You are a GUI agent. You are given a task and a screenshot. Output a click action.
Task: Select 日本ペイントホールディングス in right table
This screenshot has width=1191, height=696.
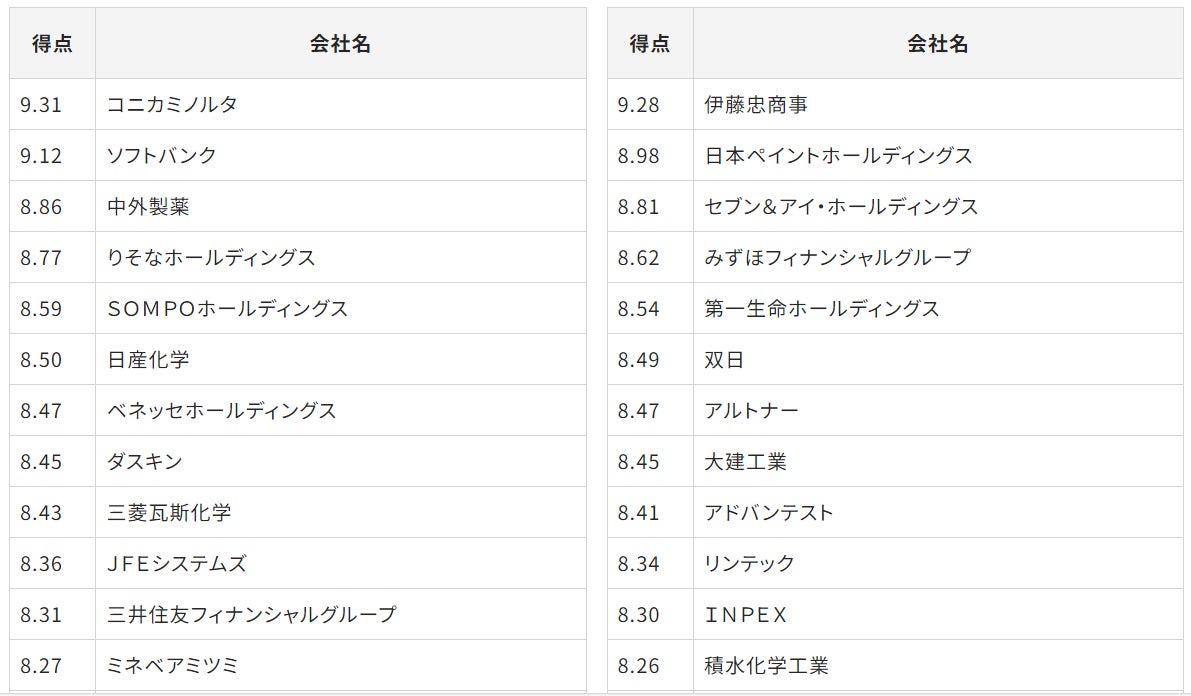tap(838, 155)
